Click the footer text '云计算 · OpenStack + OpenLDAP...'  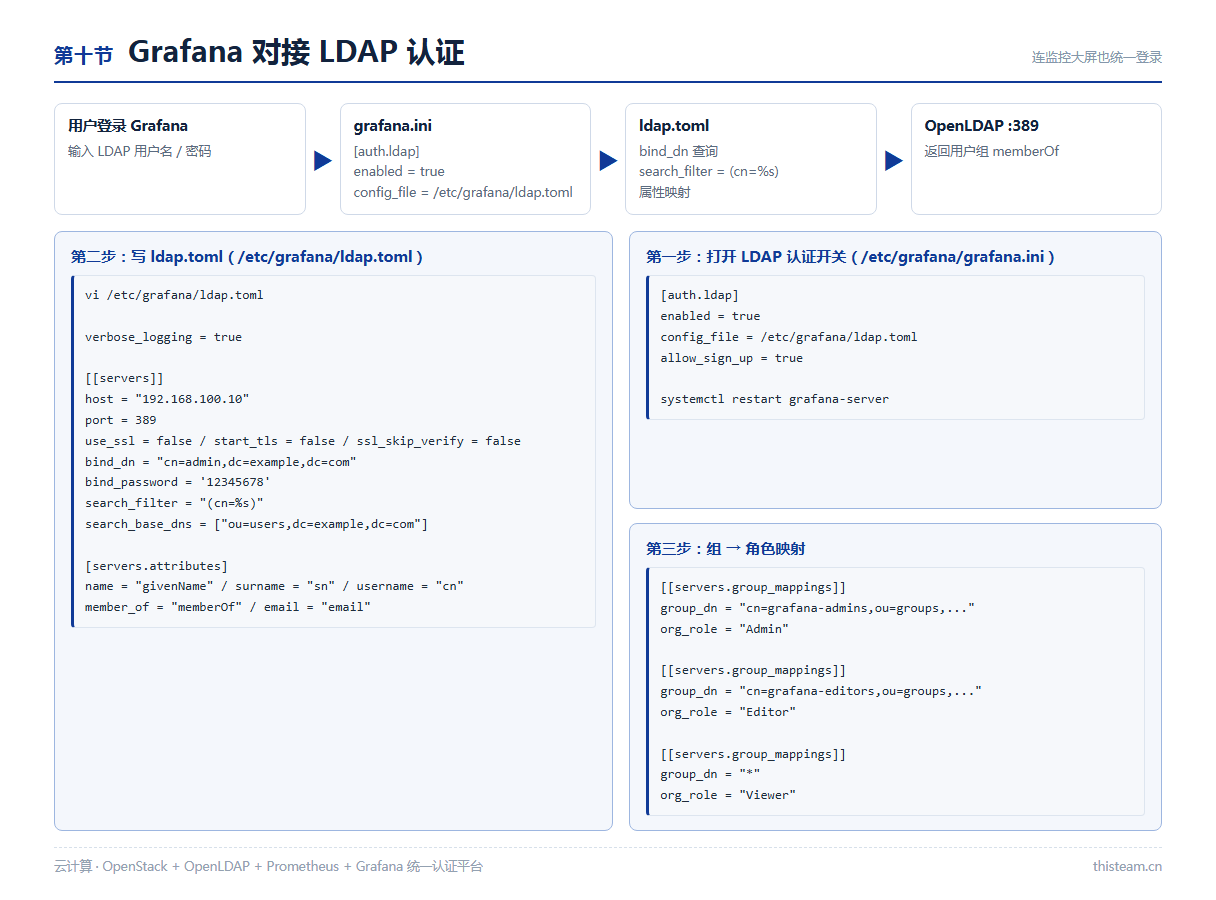pos(268,866)
